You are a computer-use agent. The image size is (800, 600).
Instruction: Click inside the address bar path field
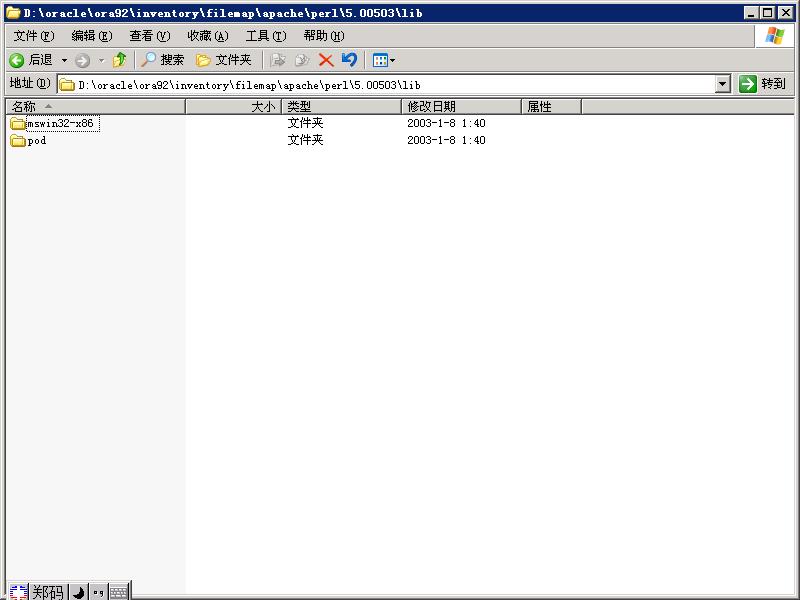point(388,85)
